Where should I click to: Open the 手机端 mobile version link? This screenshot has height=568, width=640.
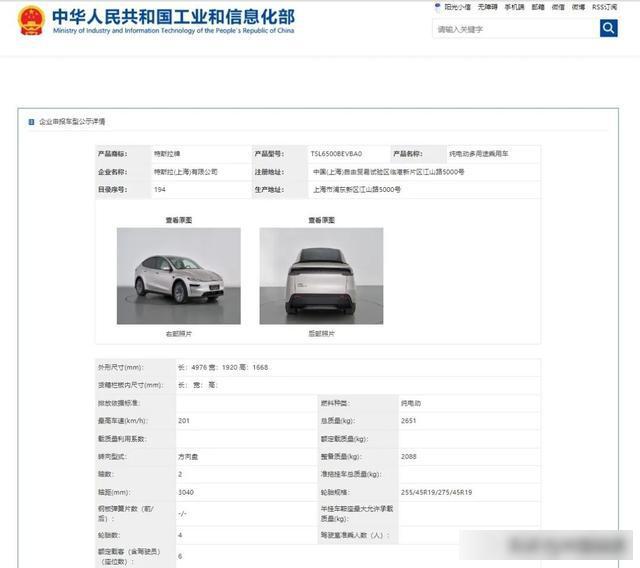tap(514, 7)
